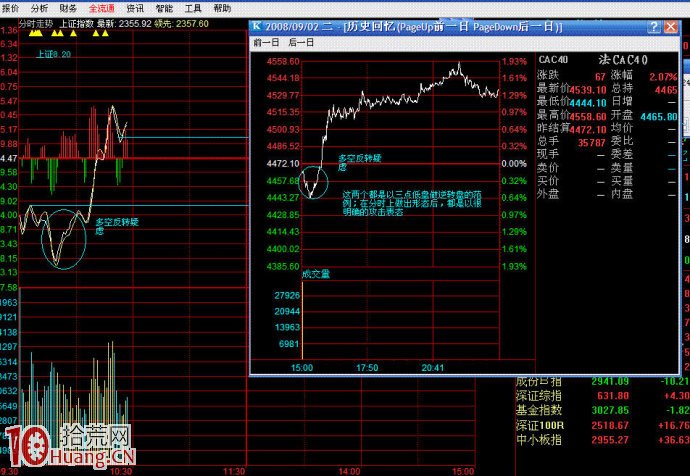Click the 多空反转疑虑 annotation in the CAC40 chart
This screenshot has height=476, width=690.
click(x=360, y=162)
